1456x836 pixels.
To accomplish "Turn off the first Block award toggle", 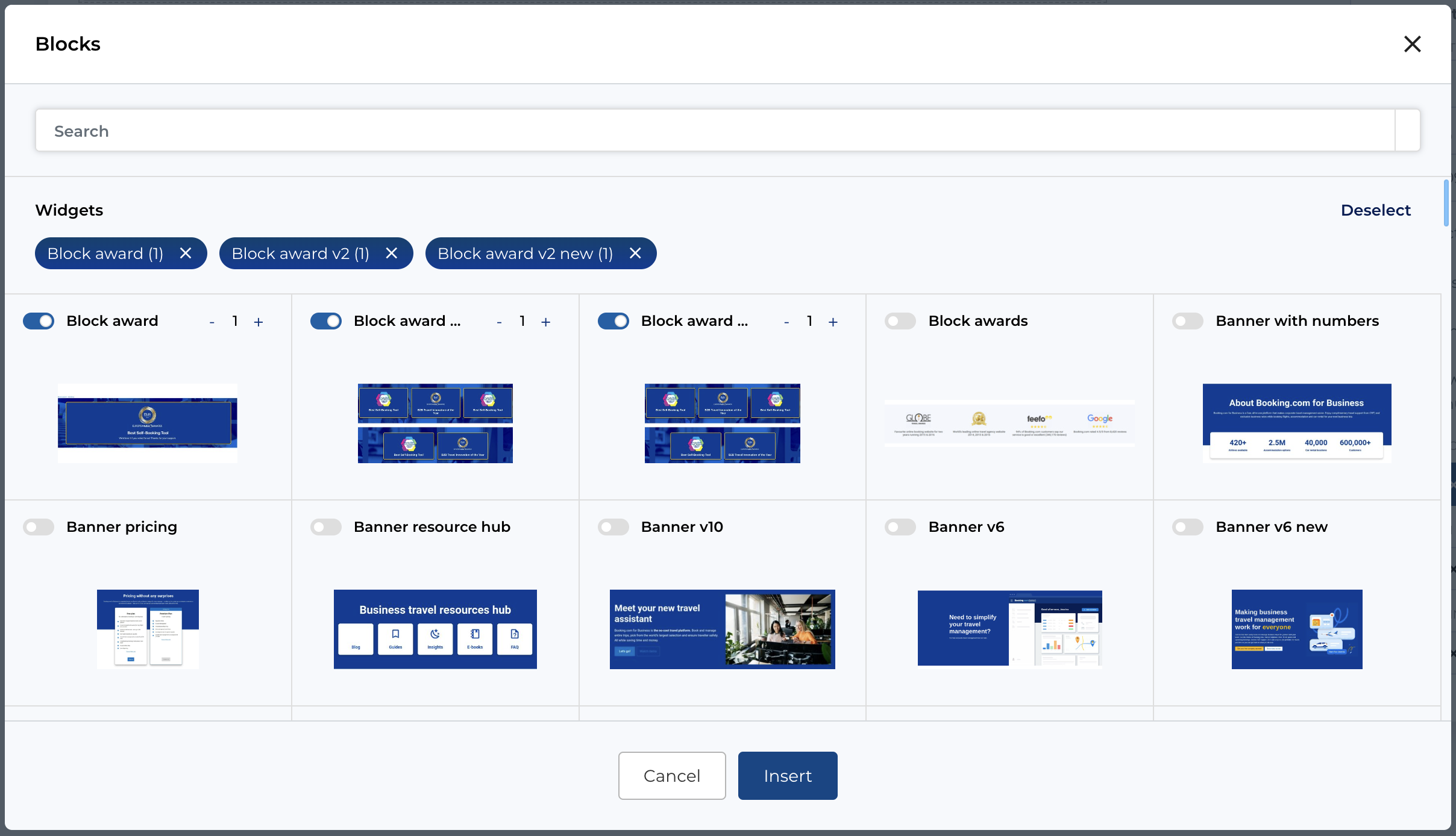I will tap(39, 321).
